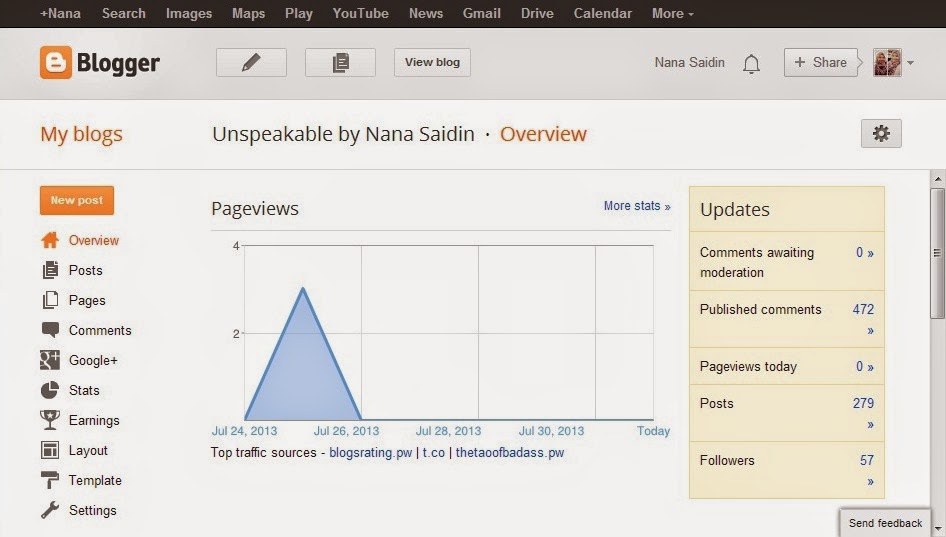Click the Posts icon in sidebar
Screen dimensions: 946x537
pos(50,270)
